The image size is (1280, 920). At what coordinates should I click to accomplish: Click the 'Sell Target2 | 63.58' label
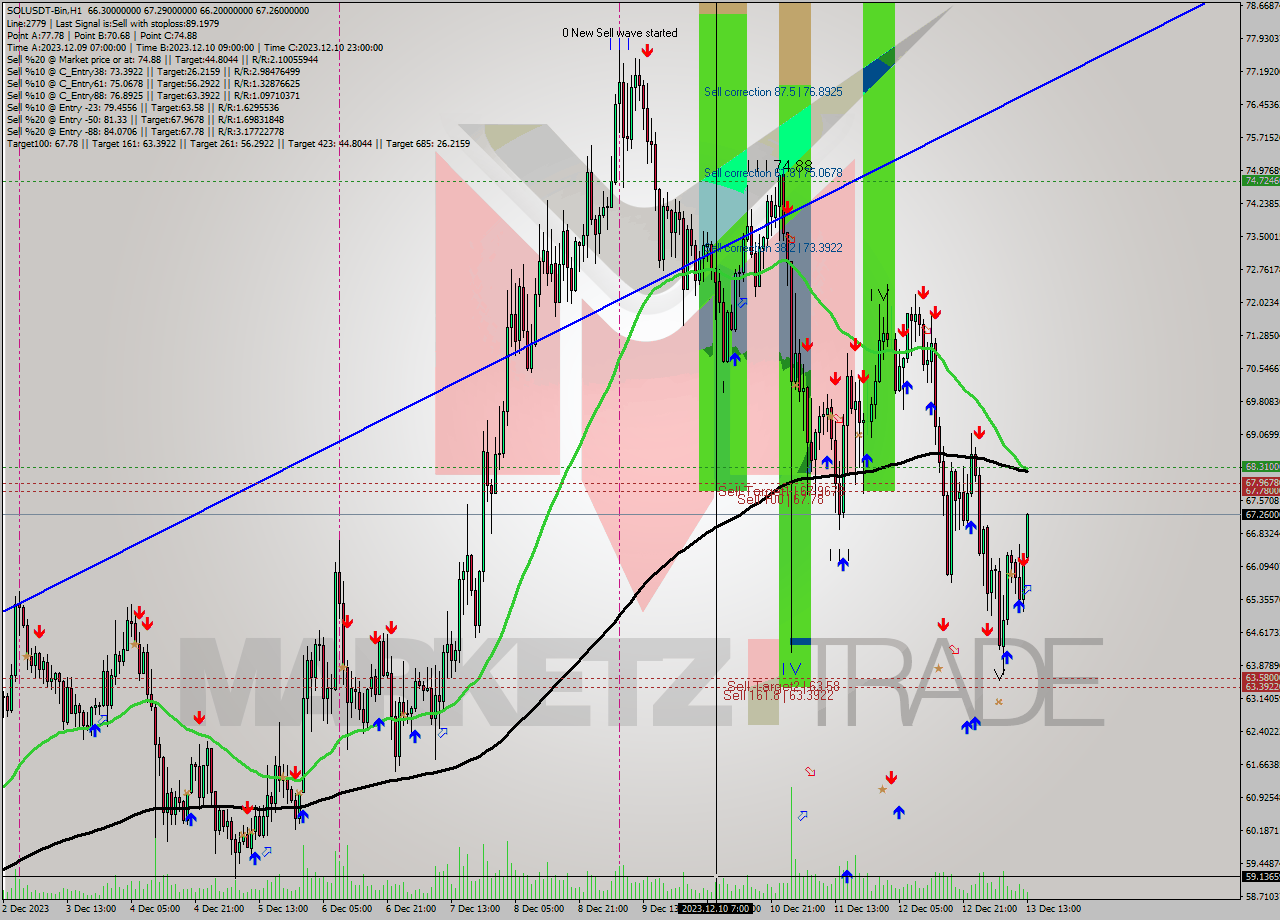click(x=783, y=686)
